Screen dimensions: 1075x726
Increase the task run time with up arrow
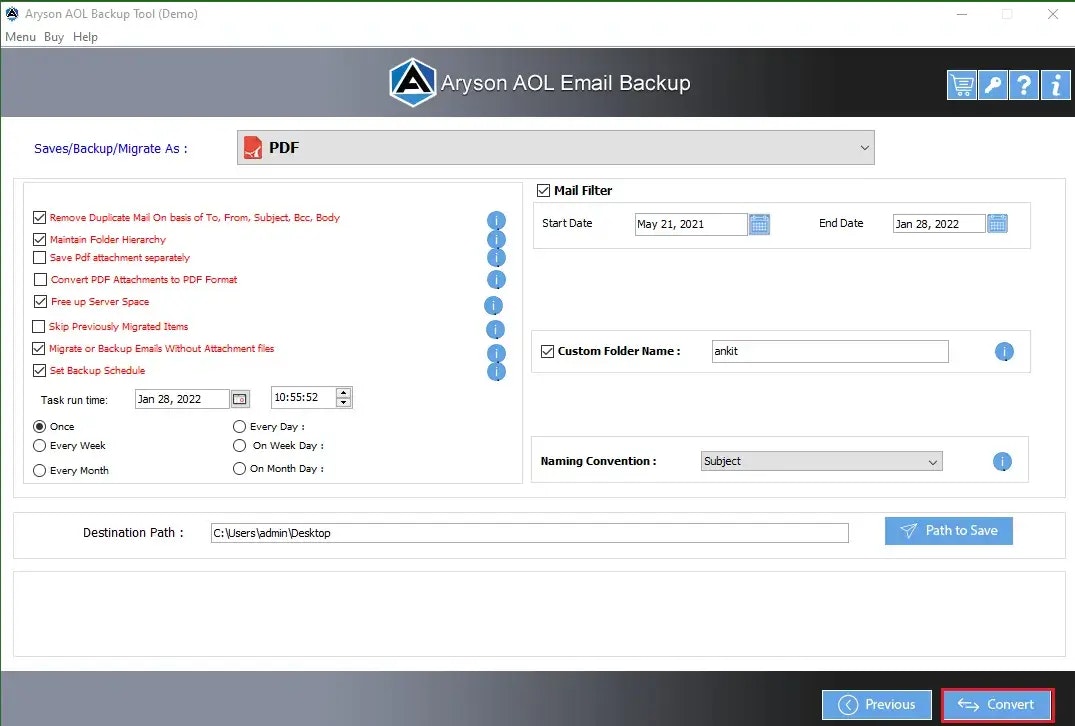click(x=343, y=393)
